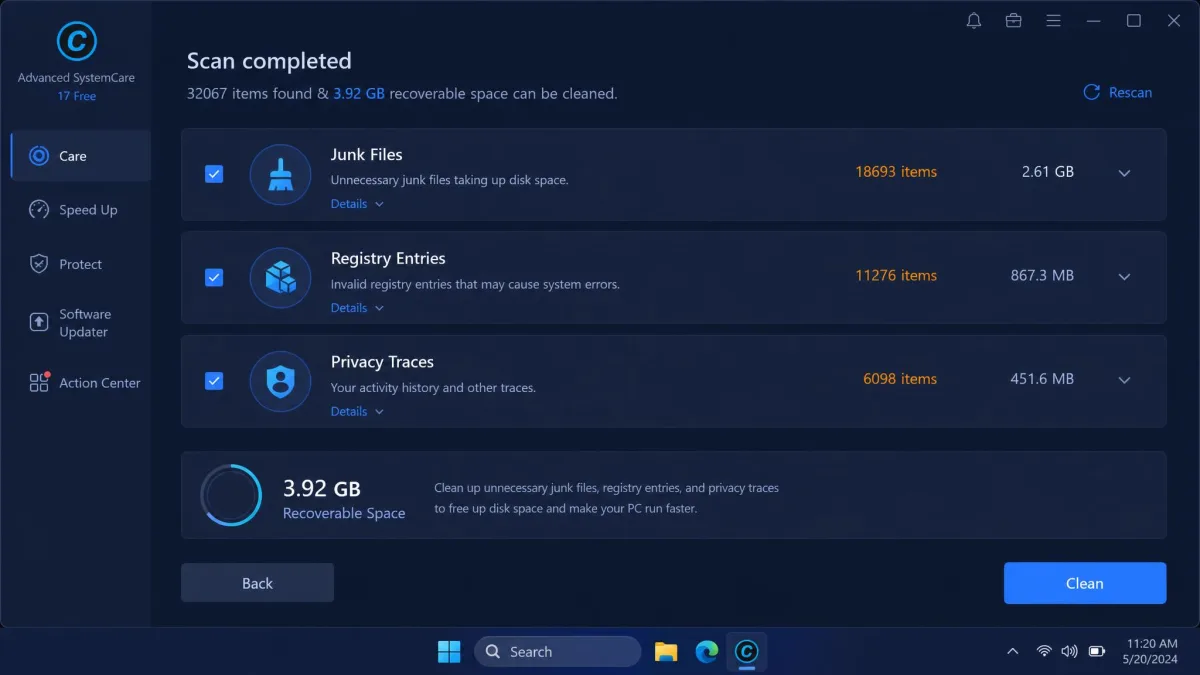Switch to the Protect tab
This screenshot has height=675, width=1200.
pyautogui.click(x=81, y=264)
